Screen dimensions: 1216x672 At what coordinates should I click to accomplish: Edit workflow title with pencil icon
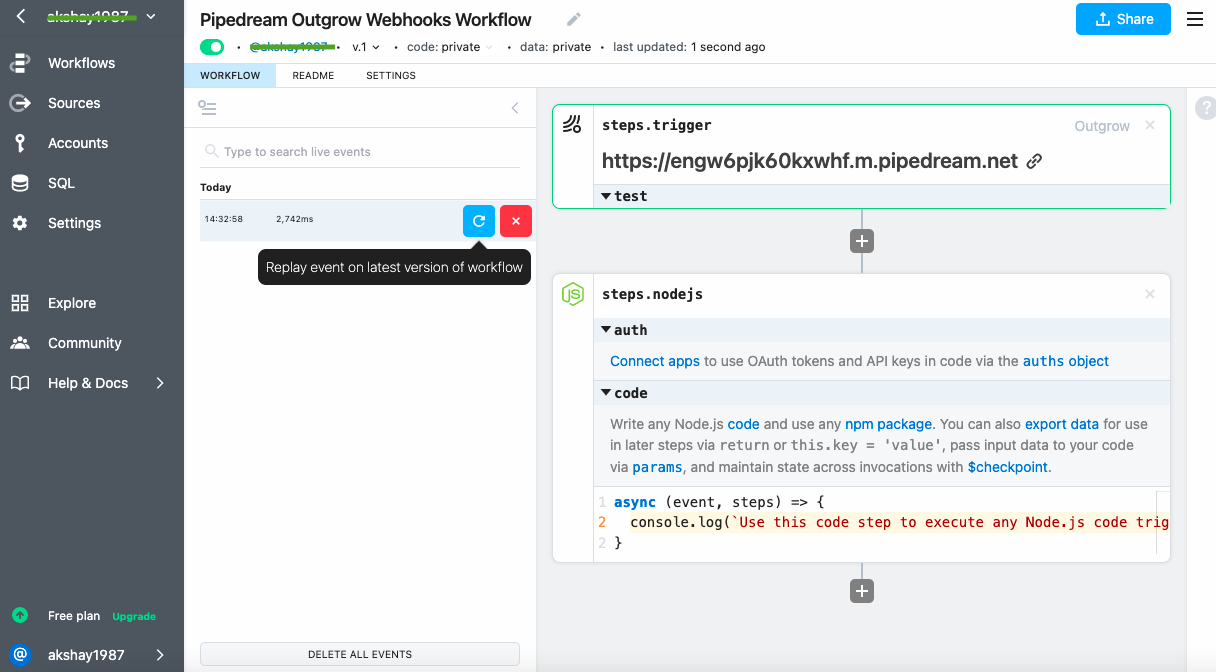(573, 19)
